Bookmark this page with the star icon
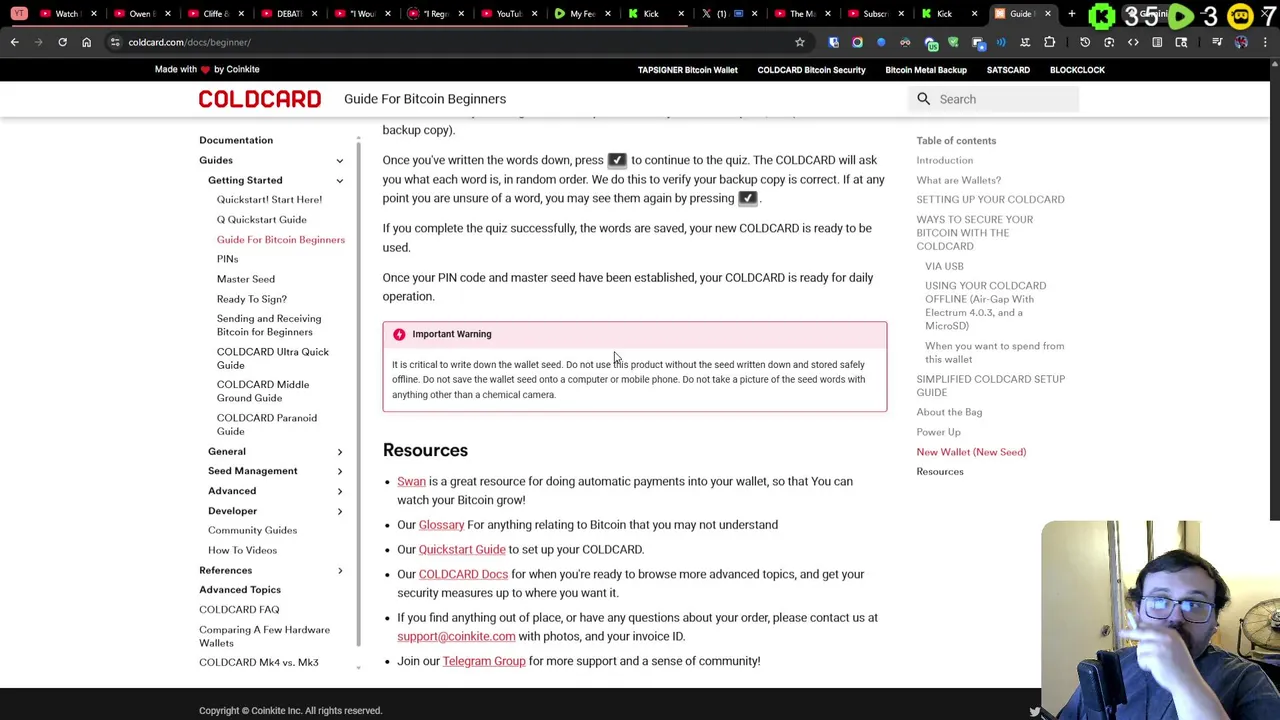The width and height of the screenshot is (1280, 720). (799, 42)
